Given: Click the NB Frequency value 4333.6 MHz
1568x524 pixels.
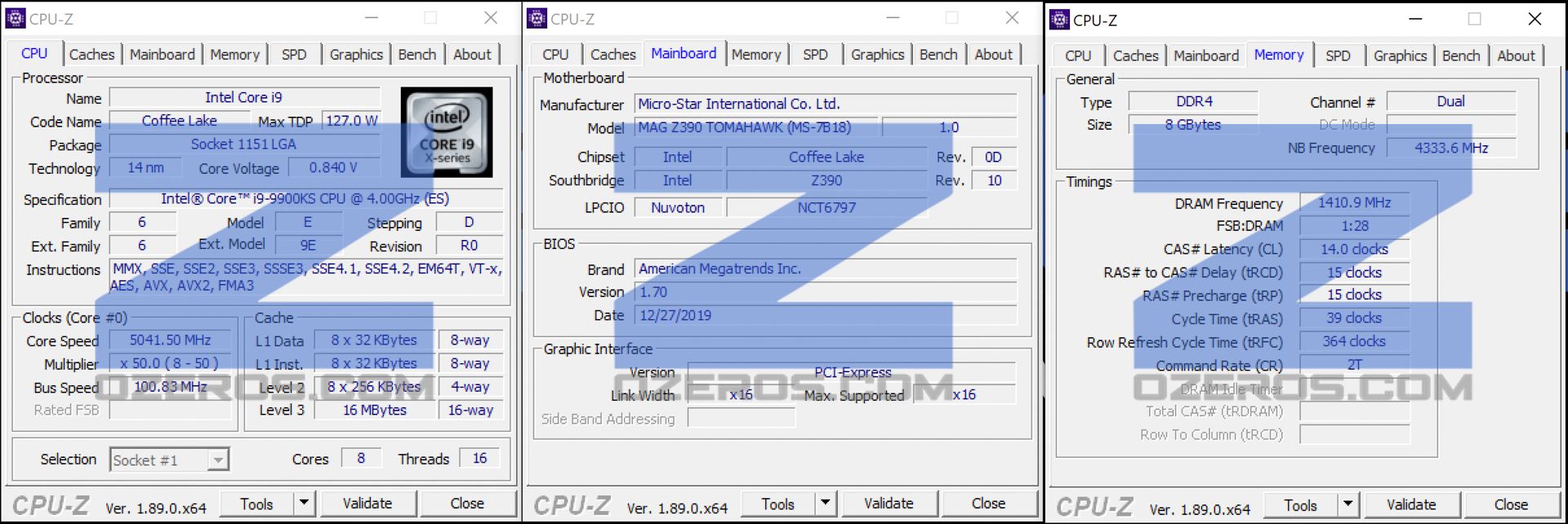Looking at the screenshot, I should pyautogui.click(x=1451, y=149).
